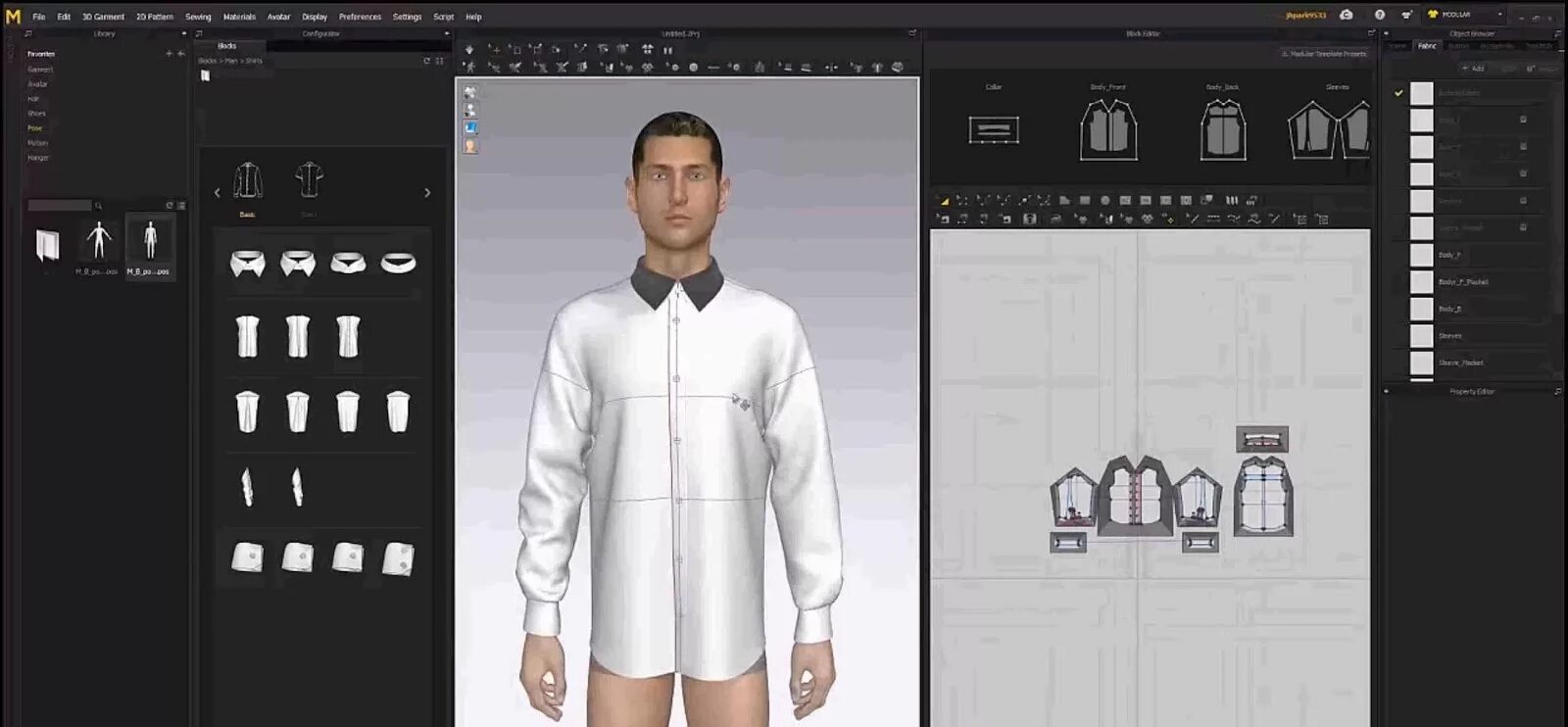
Task: Refresh the Configurator blocks
Action: tap(427, 61)
